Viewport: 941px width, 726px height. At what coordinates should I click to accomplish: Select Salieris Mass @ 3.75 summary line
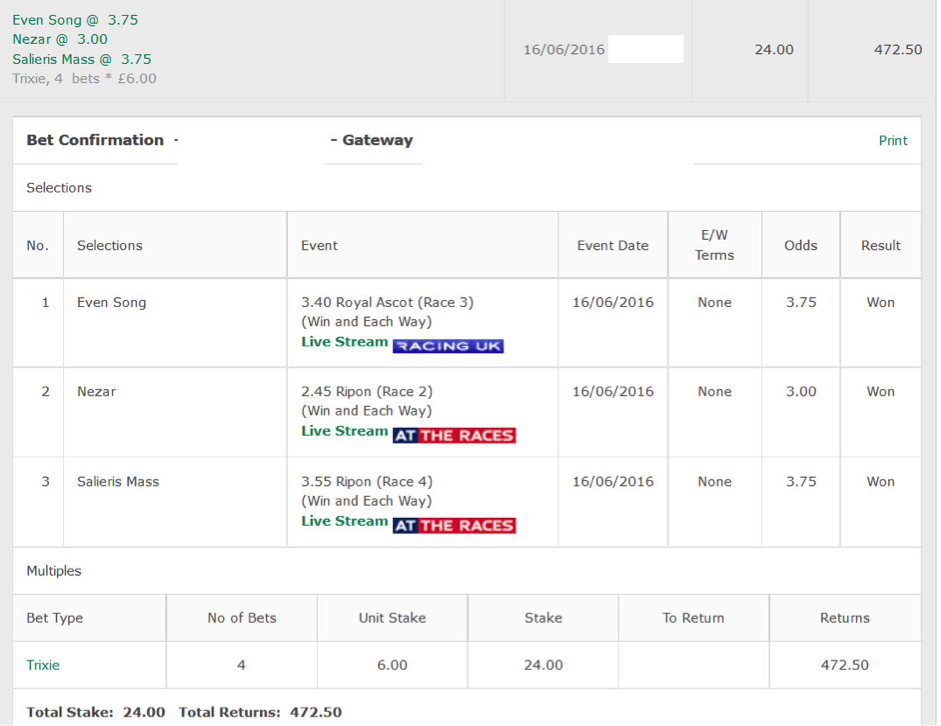[82, 59]
